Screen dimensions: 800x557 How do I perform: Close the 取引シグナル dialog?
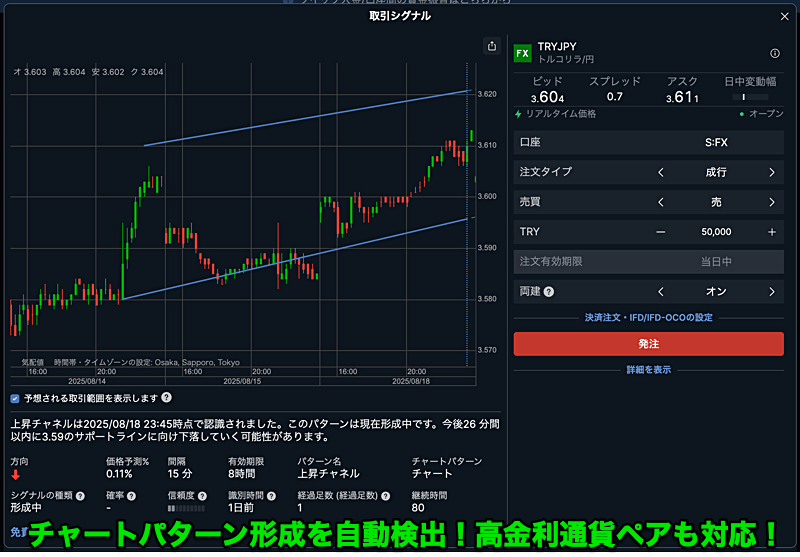tap(784, 17)
